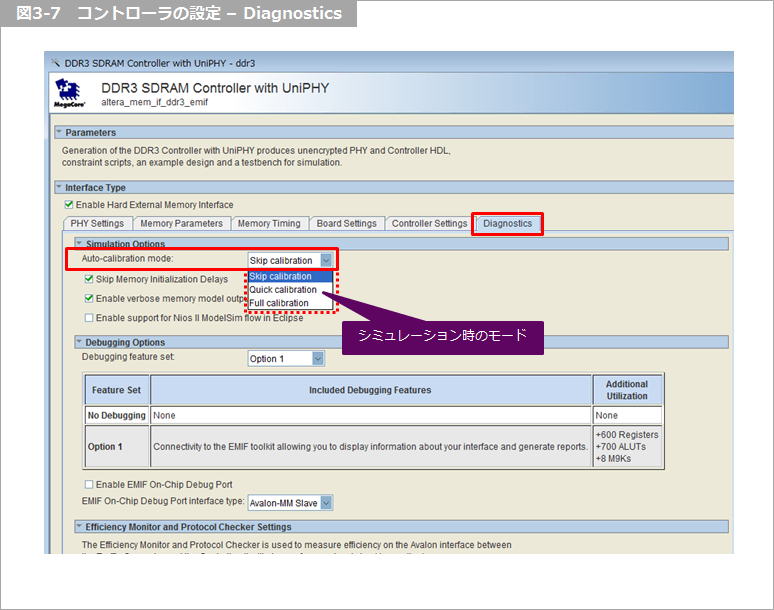Screen dimensions: 774x610
Task: Choose Full calibration option
Action: tap(280, 303)
